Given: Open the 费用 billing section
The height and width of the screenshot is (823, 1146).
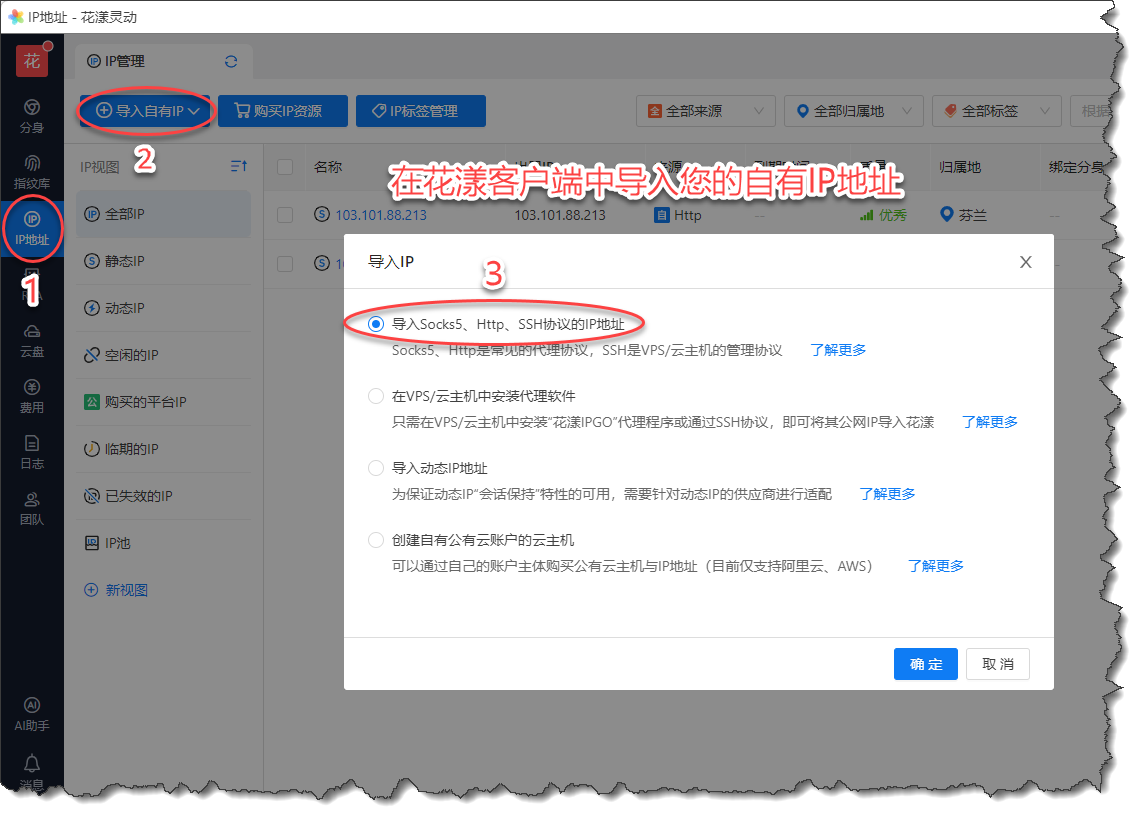Looking at the screenshot, I should coord(31,397).
